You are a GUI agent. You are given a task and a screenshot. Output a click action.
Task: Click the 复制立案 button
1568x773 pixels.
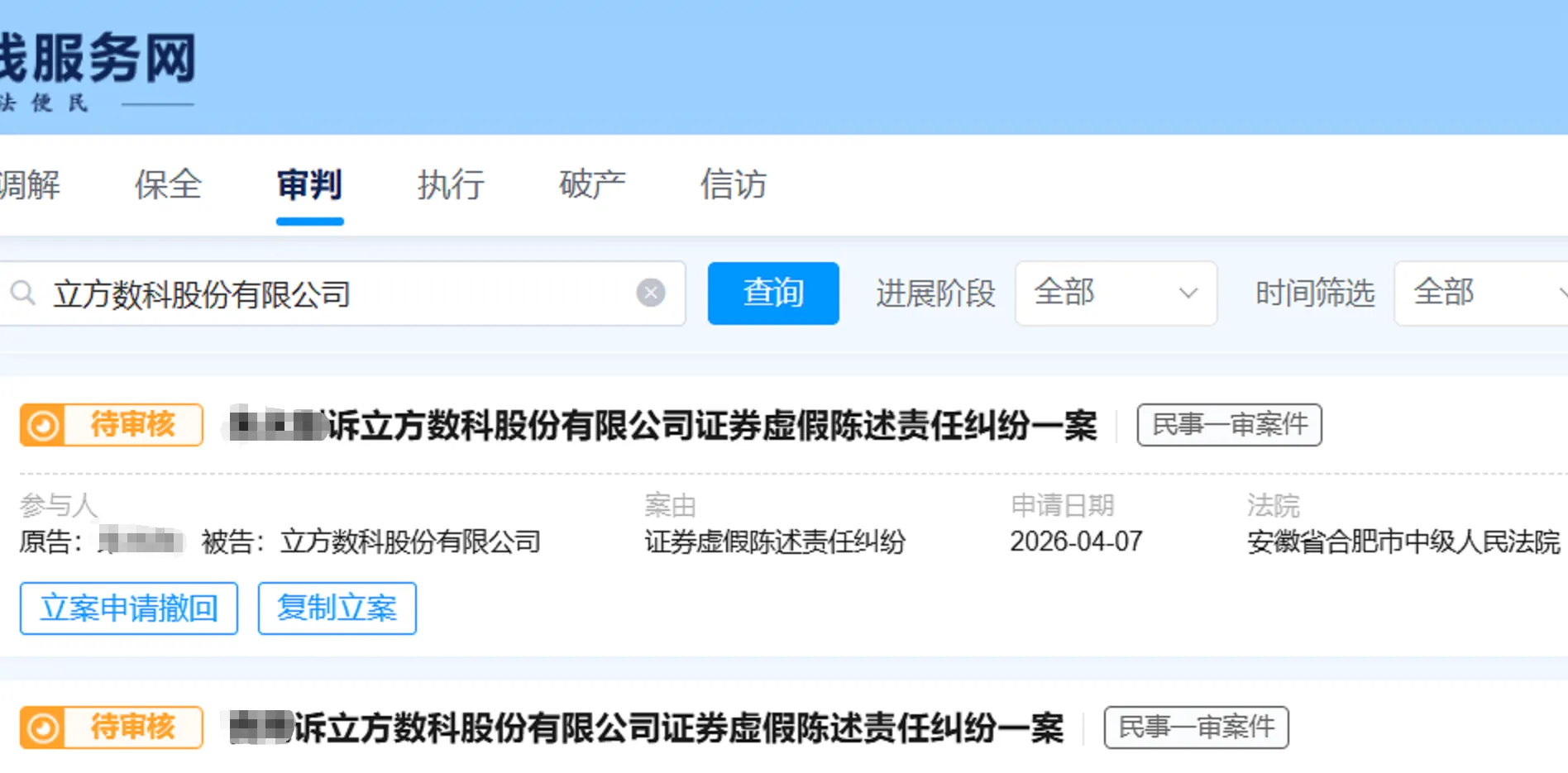(337, 608)
